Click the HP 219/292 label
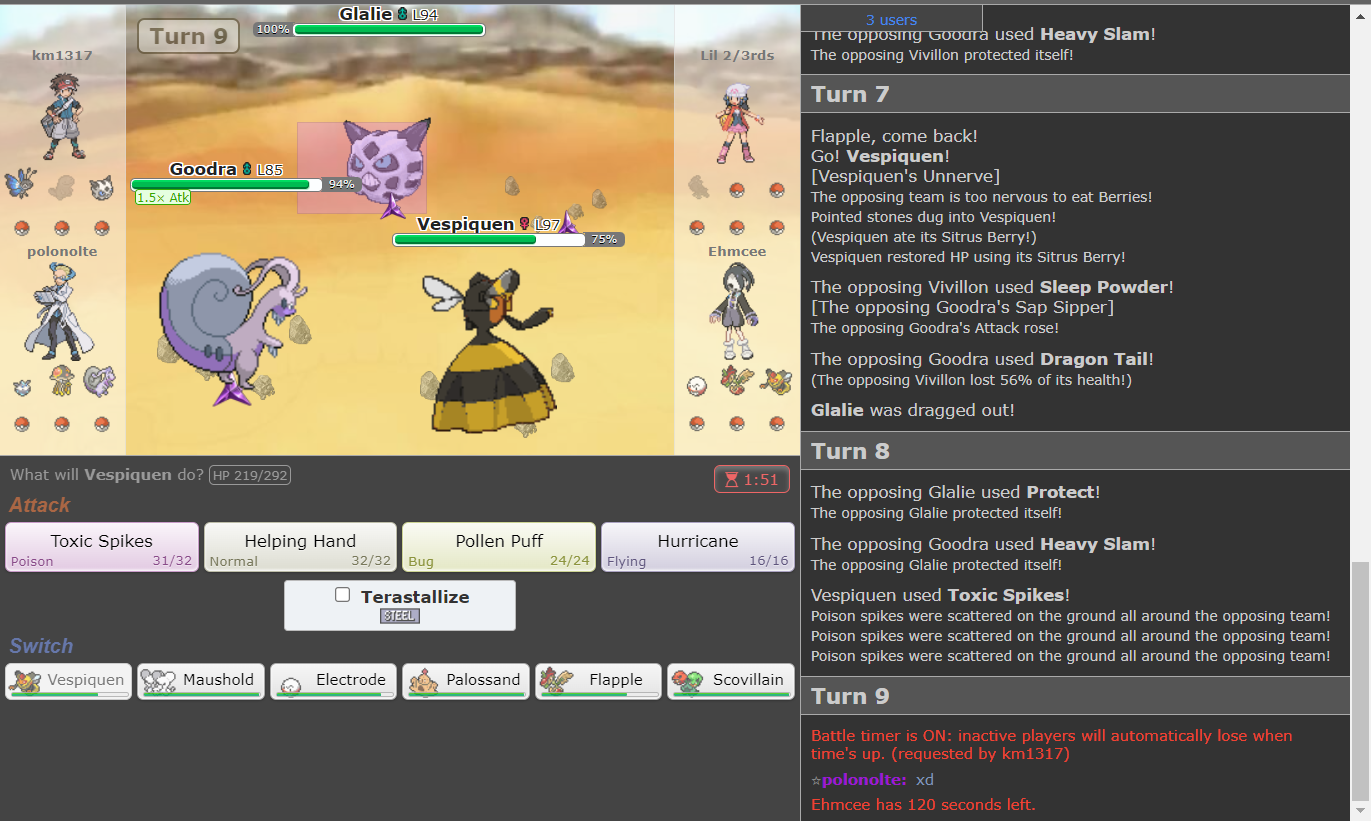The image size is (1371, 821). (x=250, y=475)
